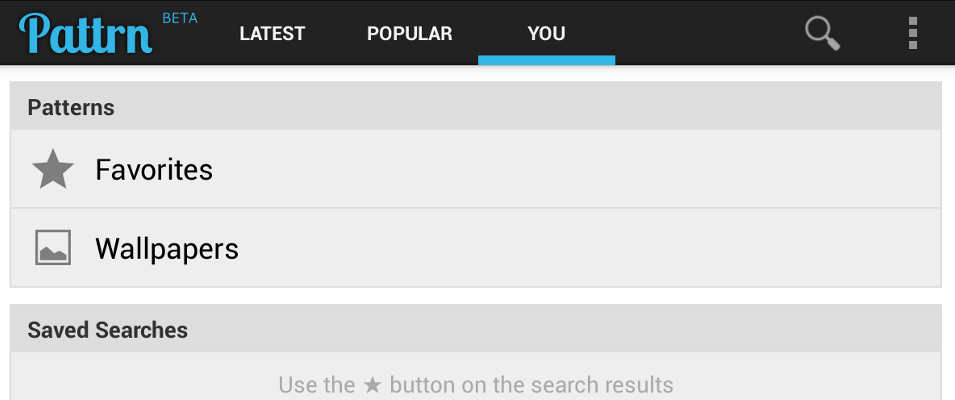
Task: Click the small star glyph in the hint text
Action: 372,385
